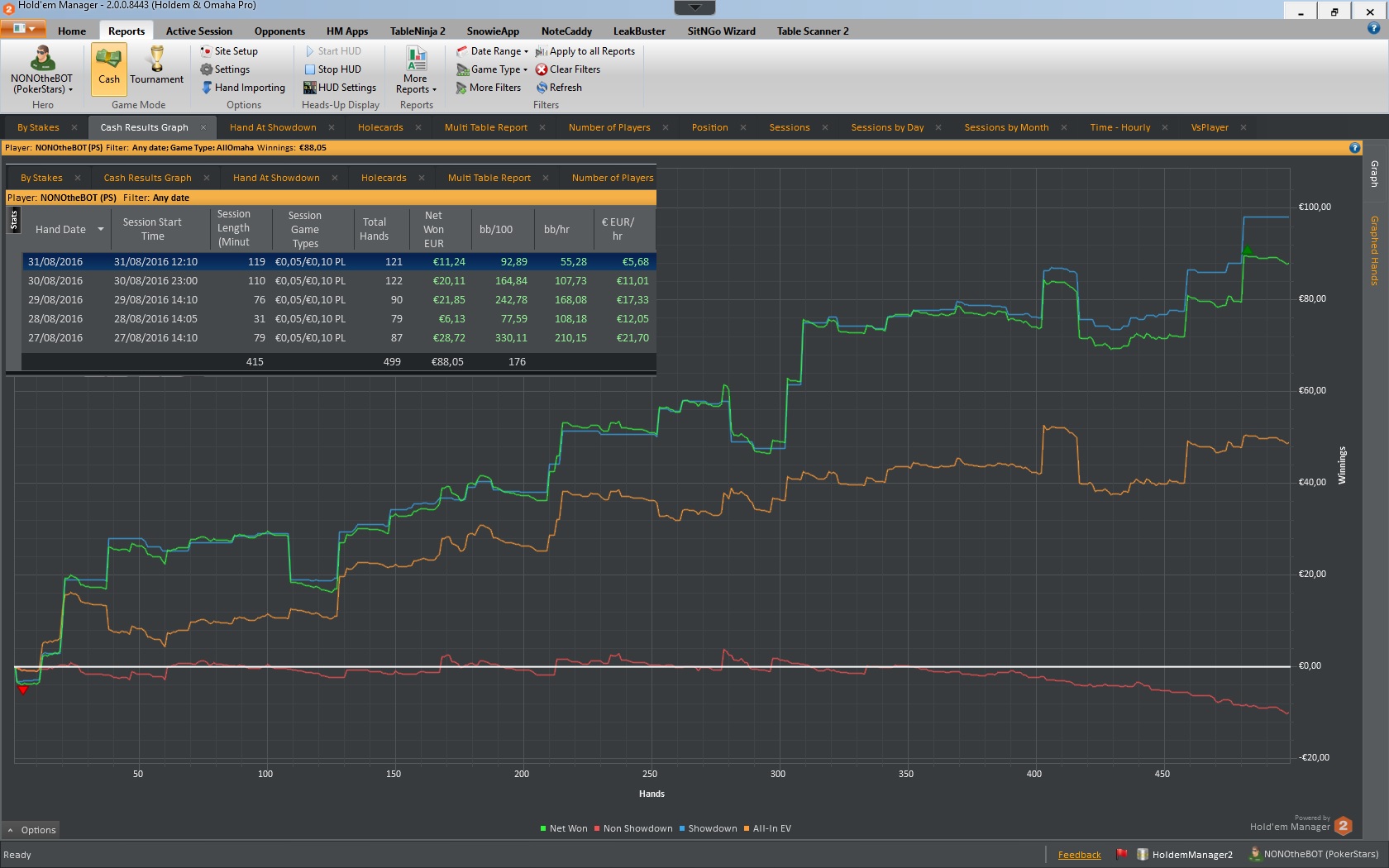Click Apply to all Reports
This screenshot has width=1389, height=868.
click(x=585, y=51)
